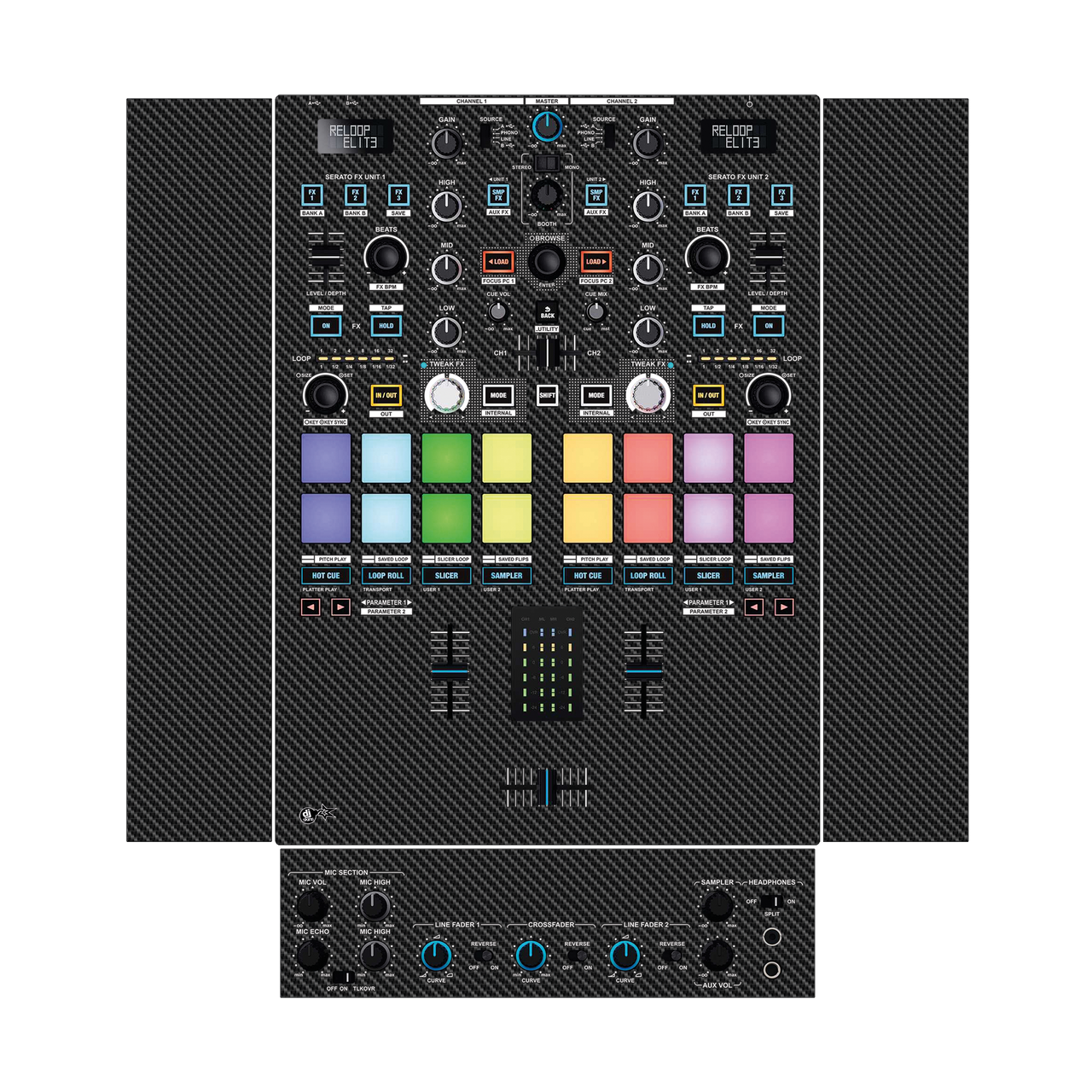This screenshot has width=1092, height=1092.
Task: Click the Cue Vol knob
Action: pos(498,312)
